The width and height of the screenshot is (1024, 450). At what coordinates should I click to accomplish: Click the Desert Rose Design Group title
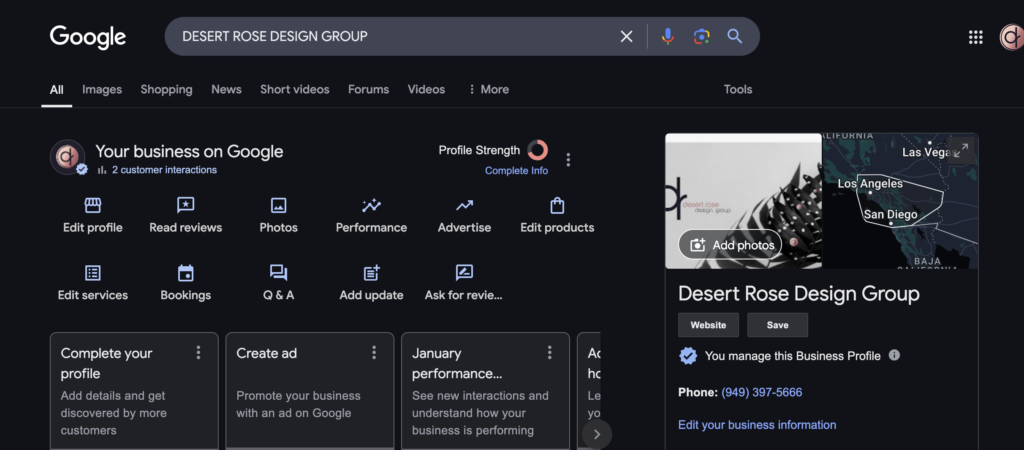[799, 293]
